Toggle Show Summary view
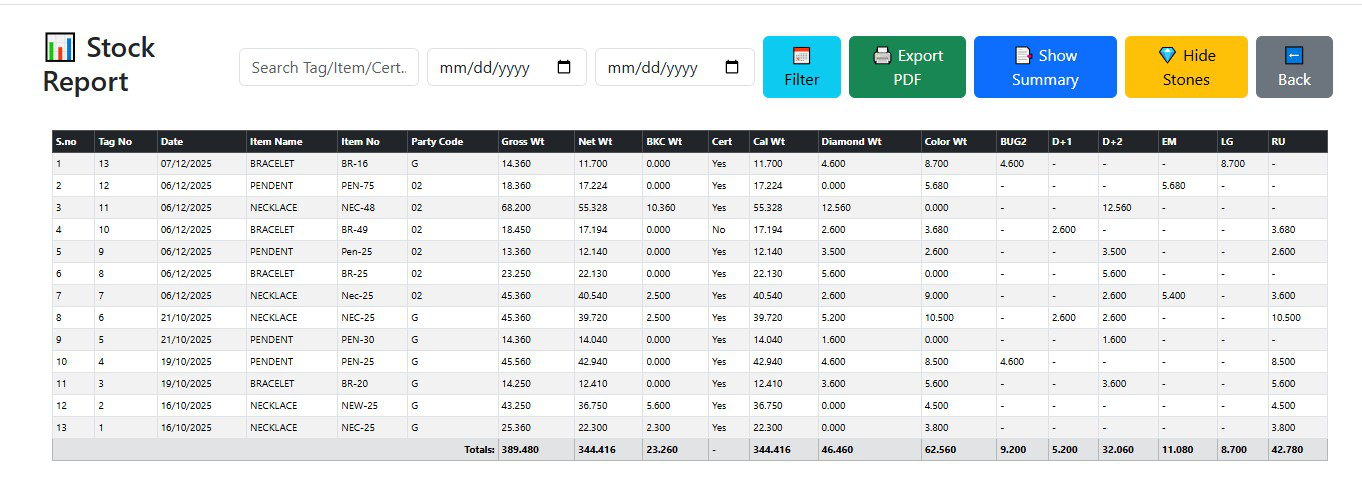The width and height of the screenshot is (1362, 497). [1044, 67]
